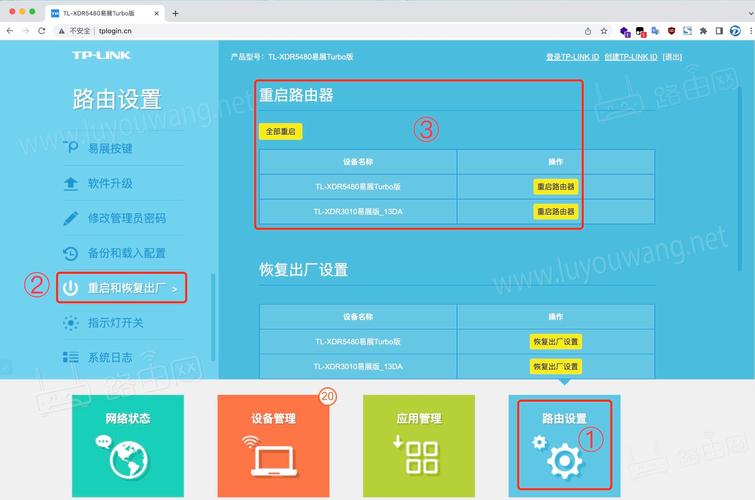Screen dimensions: 755x500
Task: Click the main content vertical scrollbar
Action: [x=740, y=178]
